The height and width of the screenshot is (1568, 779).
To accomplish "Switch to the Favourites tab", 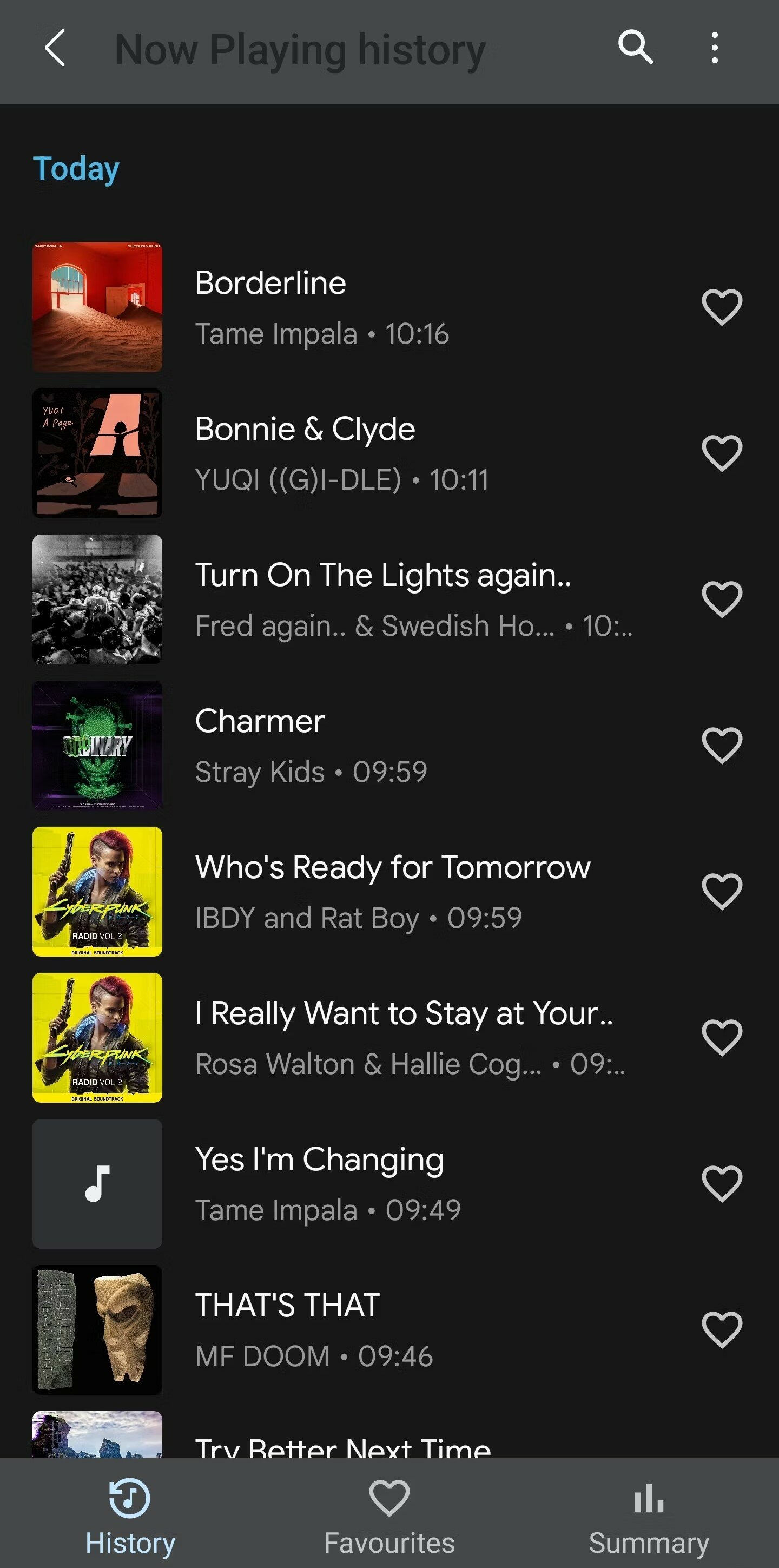I will click(x=389, y=1516).
